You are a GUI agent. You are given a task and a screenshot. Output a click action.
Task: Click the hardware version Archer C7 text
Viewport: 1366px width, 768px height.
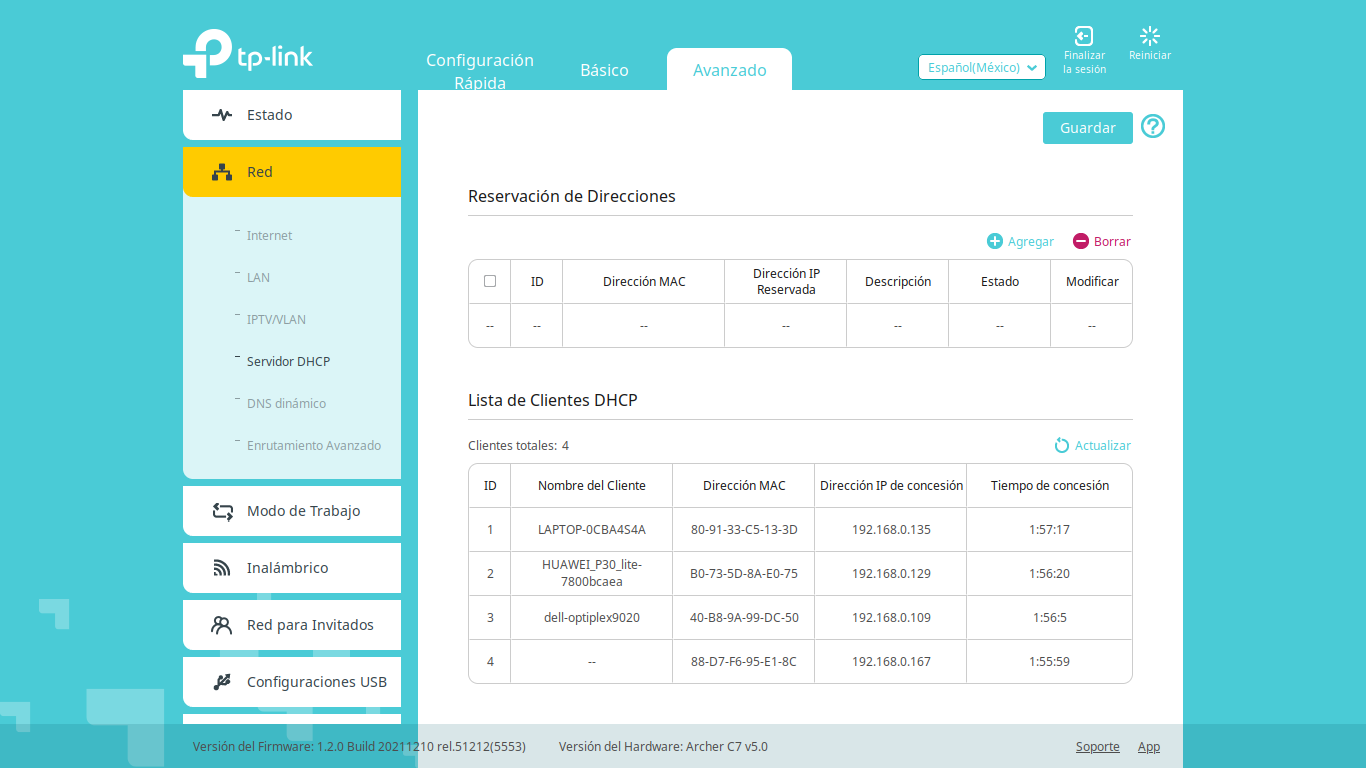663,746
